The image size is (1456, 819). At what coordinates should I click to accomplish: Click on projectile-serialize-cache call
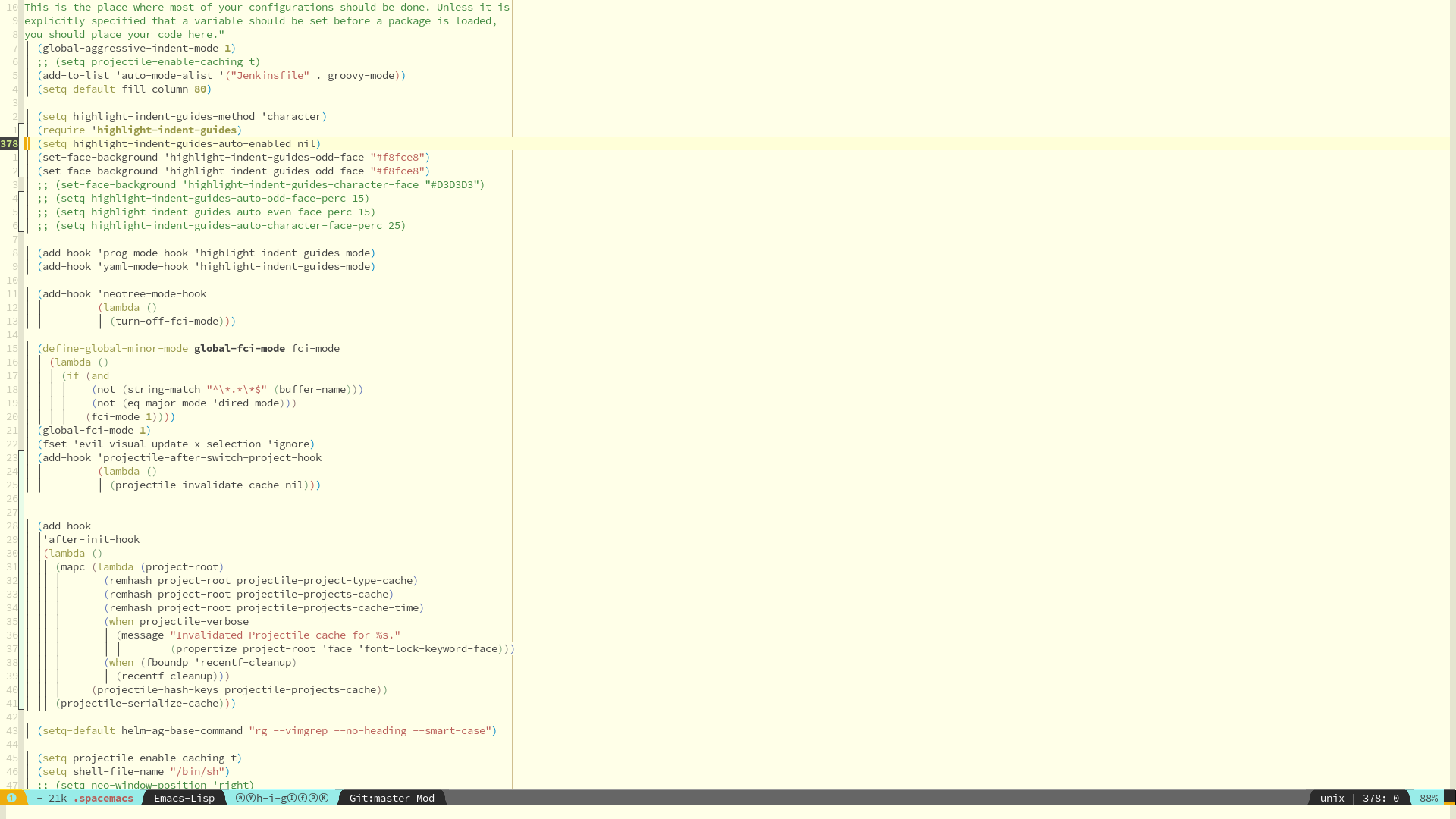(140, 703)
